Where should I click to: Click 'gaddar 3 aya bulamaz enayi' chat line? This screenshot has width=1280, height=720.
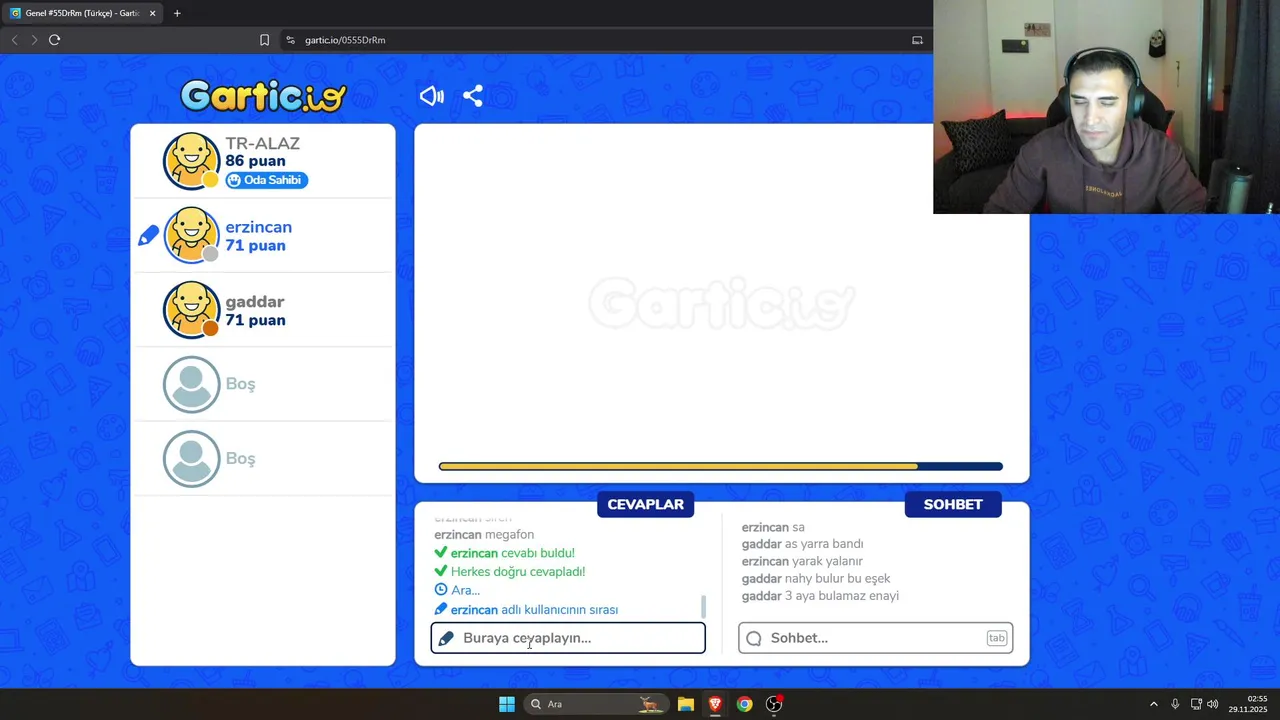click(x=820, y=596)
